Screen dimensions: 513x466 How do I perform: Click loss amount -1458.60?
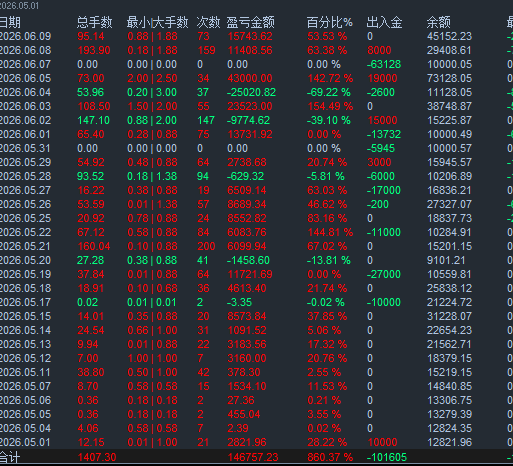pos(248,260)
